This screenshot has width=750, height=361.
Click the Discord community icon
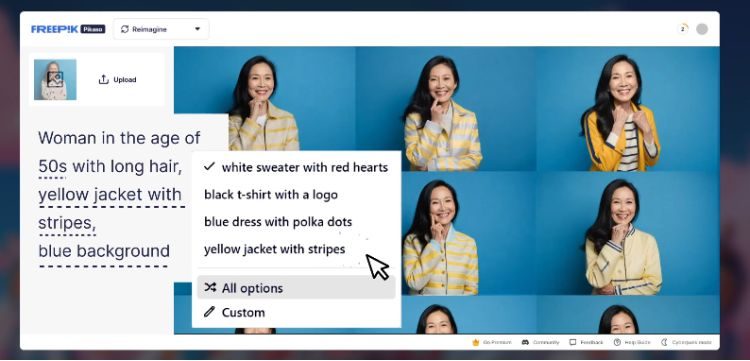(x=525, y=342)
